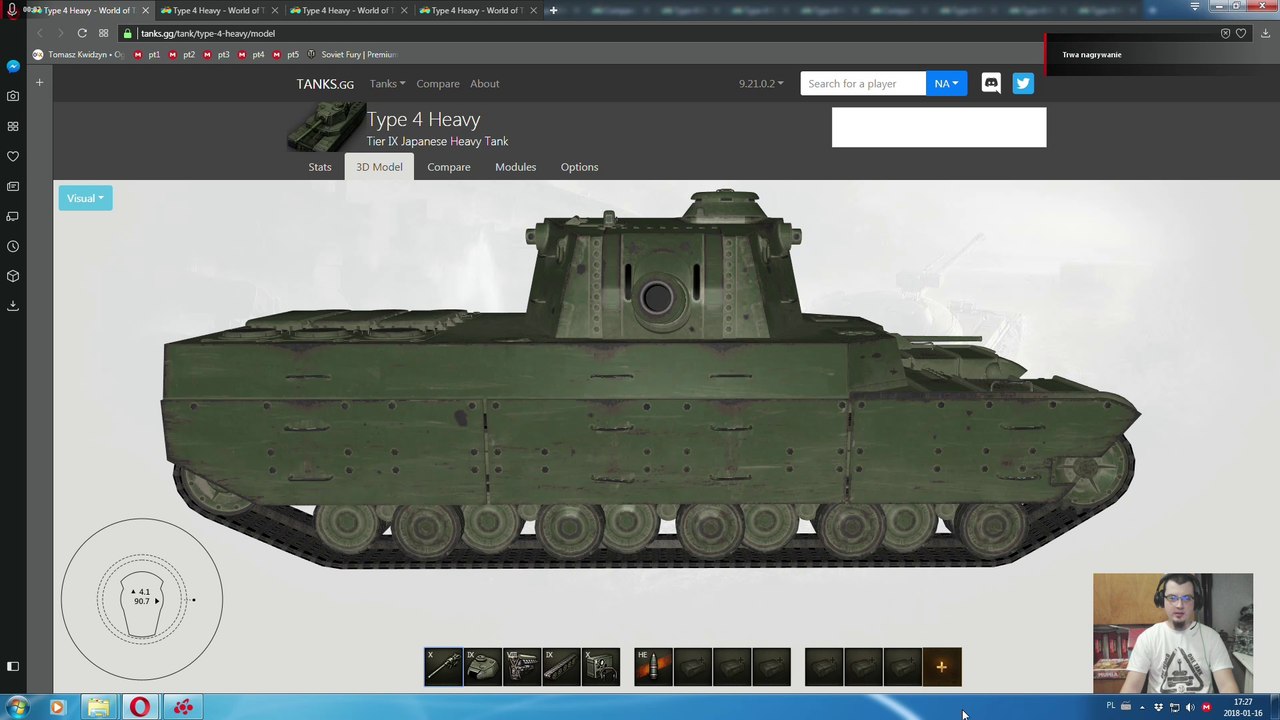Close the first Type 4 Heavy browser tab

[145, 10]
